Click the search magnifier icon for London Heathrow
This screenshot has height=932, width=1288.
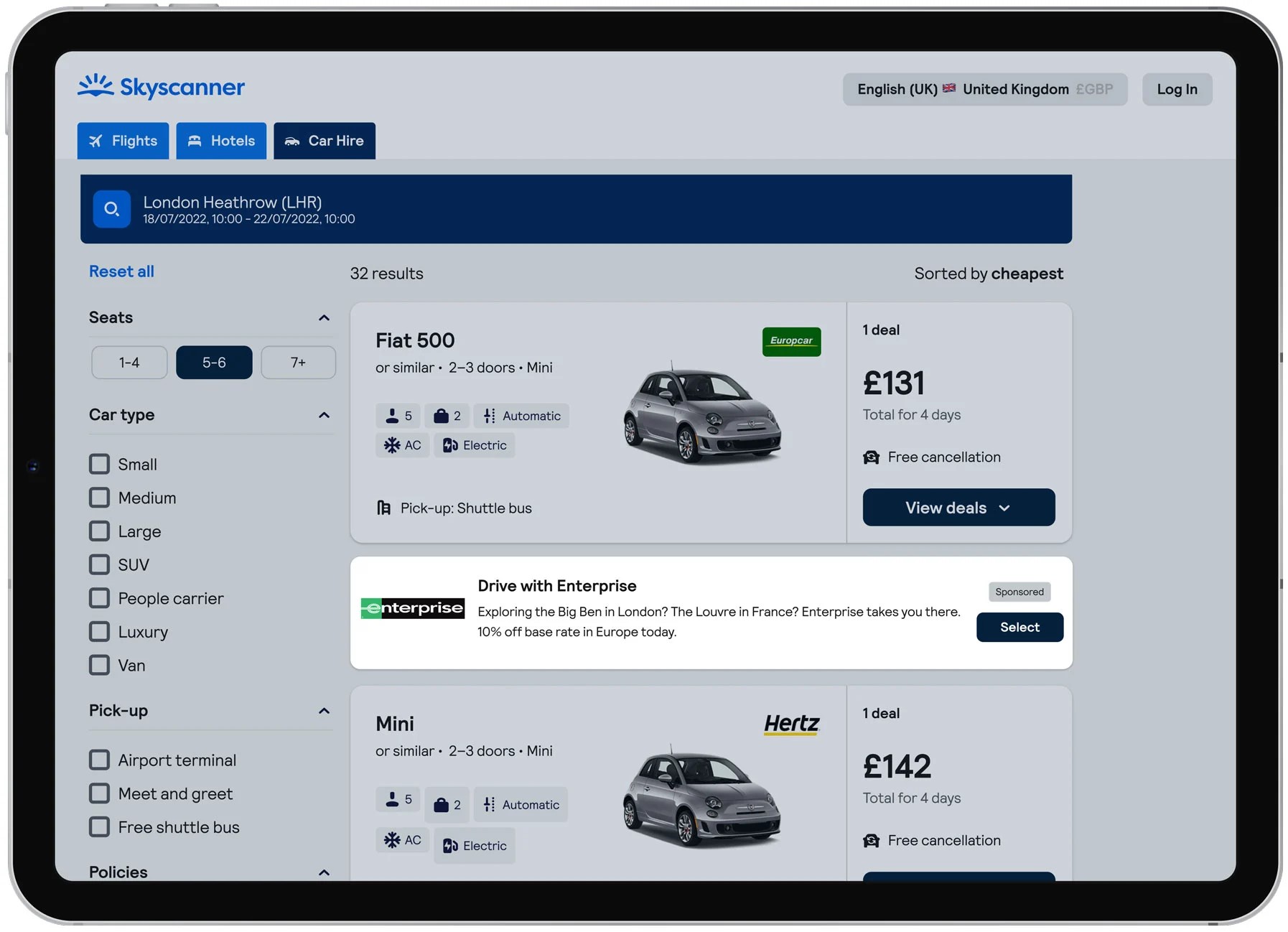111,209
